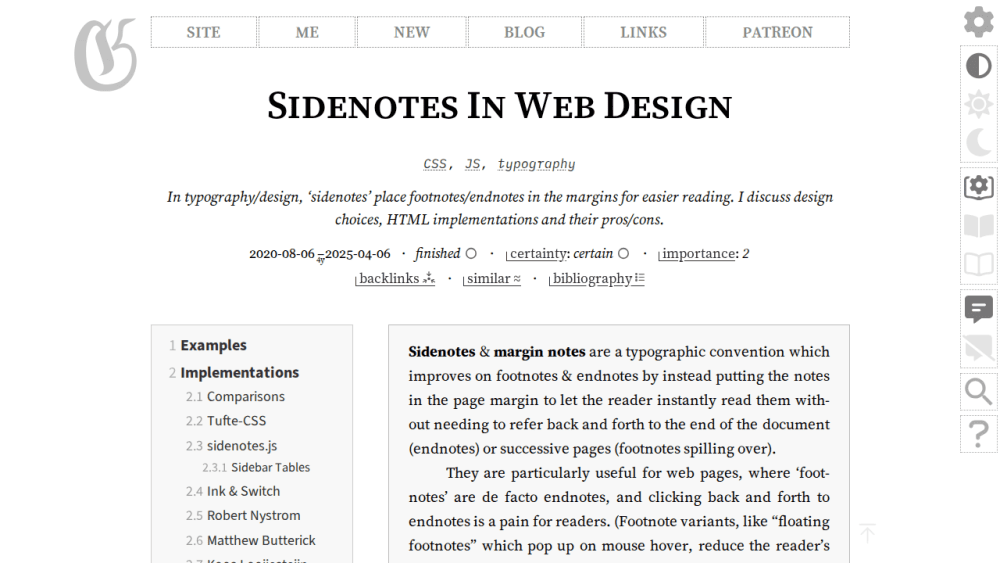Click the importance metadata link
1000x563 pixels.
696,254
